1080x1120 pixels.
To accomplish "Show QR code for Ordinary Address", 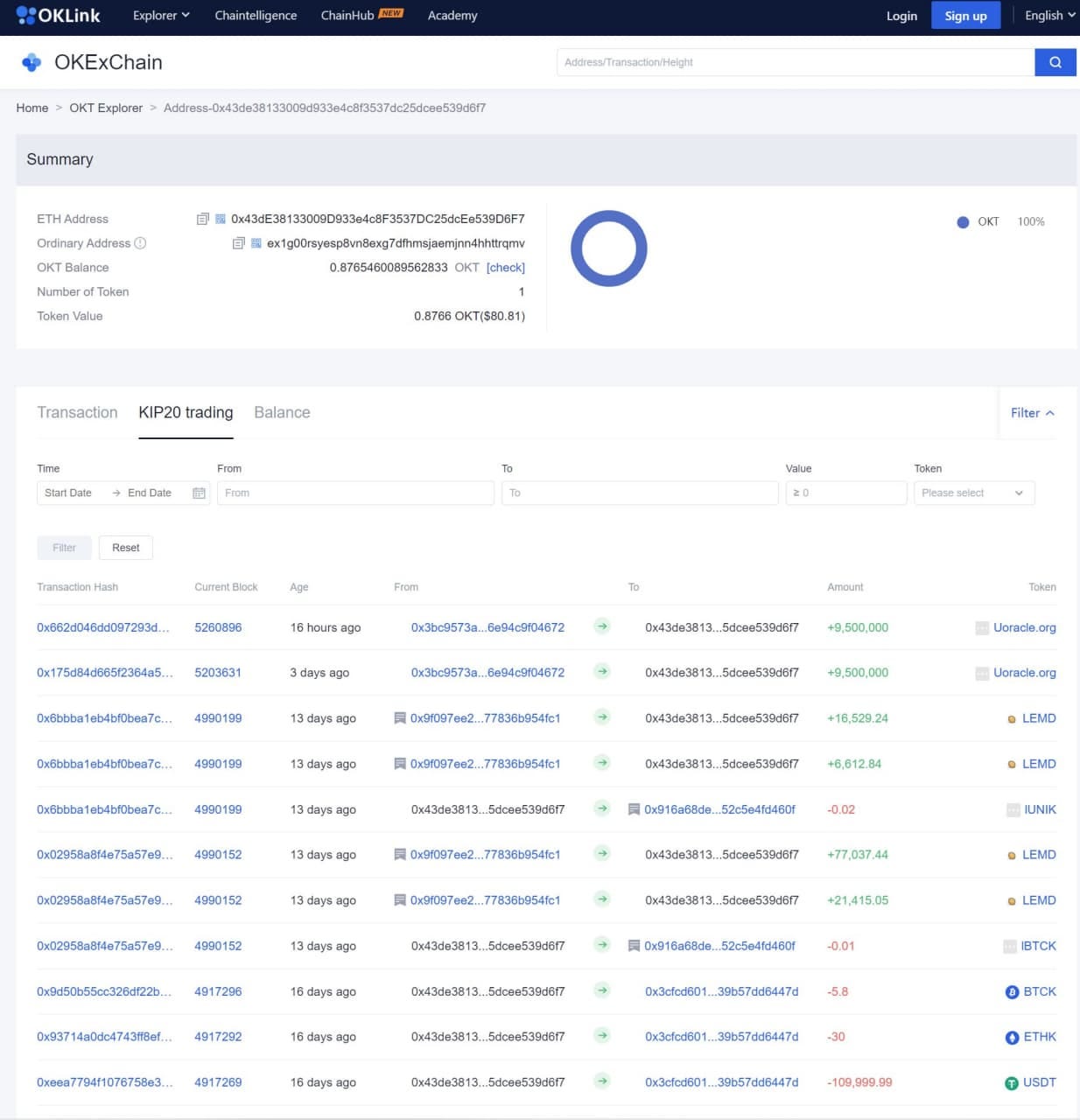I will pos(256,243).
